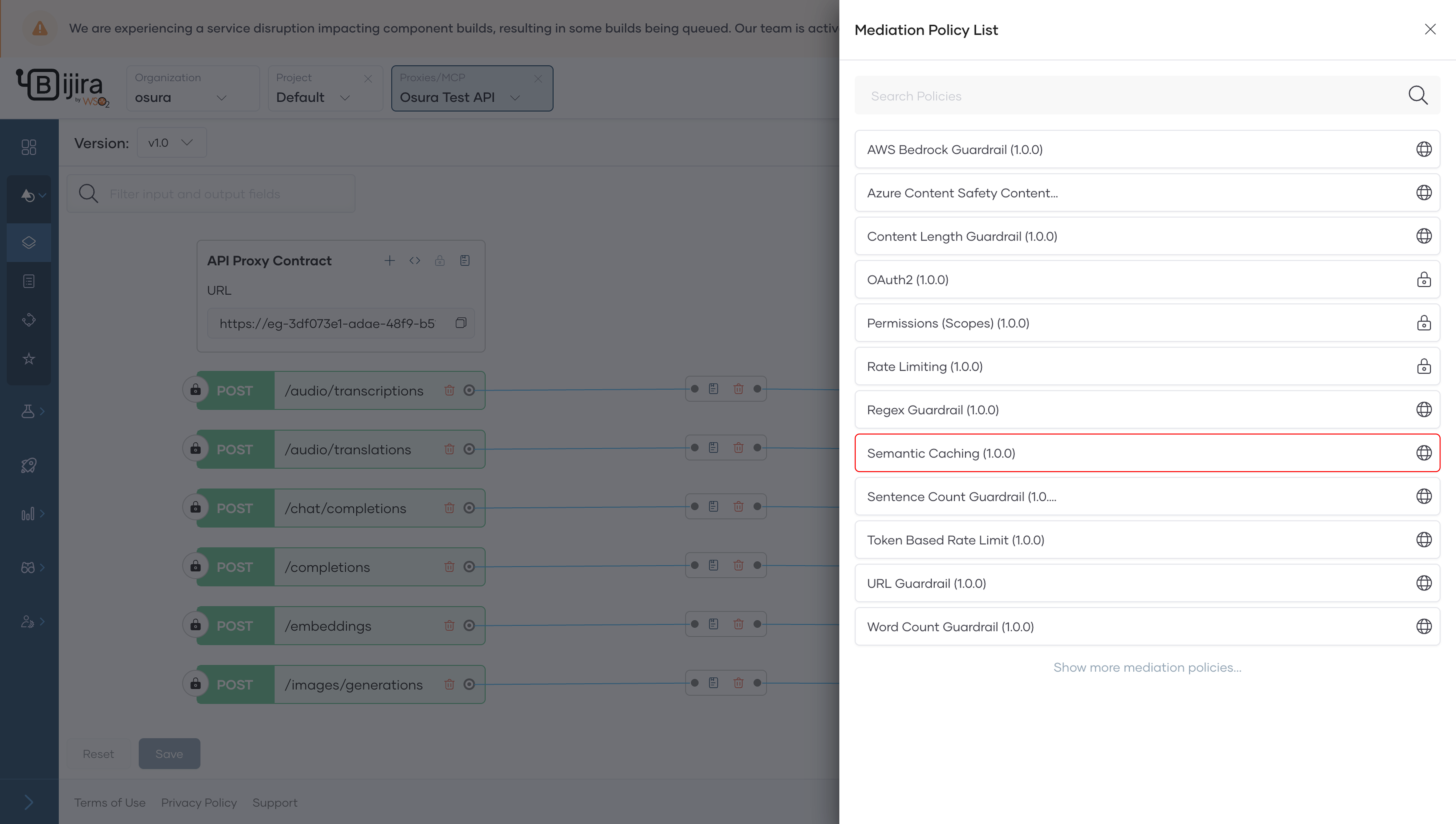
Task: Open the rocket deploy sidebar icon
Action: click(28, 465)
